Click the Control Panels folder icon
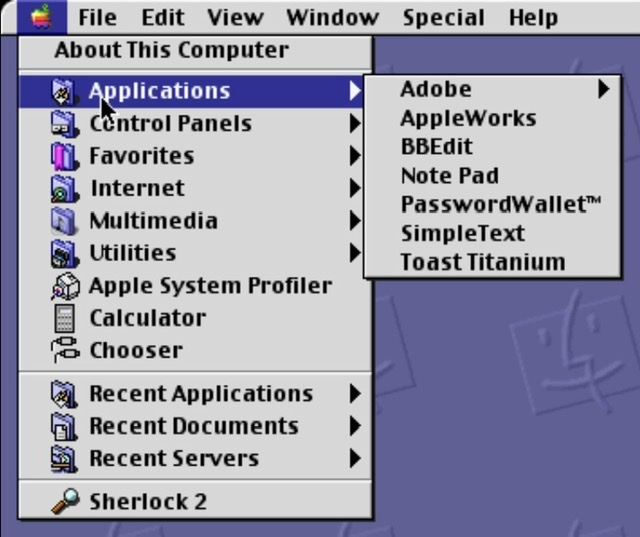This screenshot has width=640, height=537. [64, 124]
